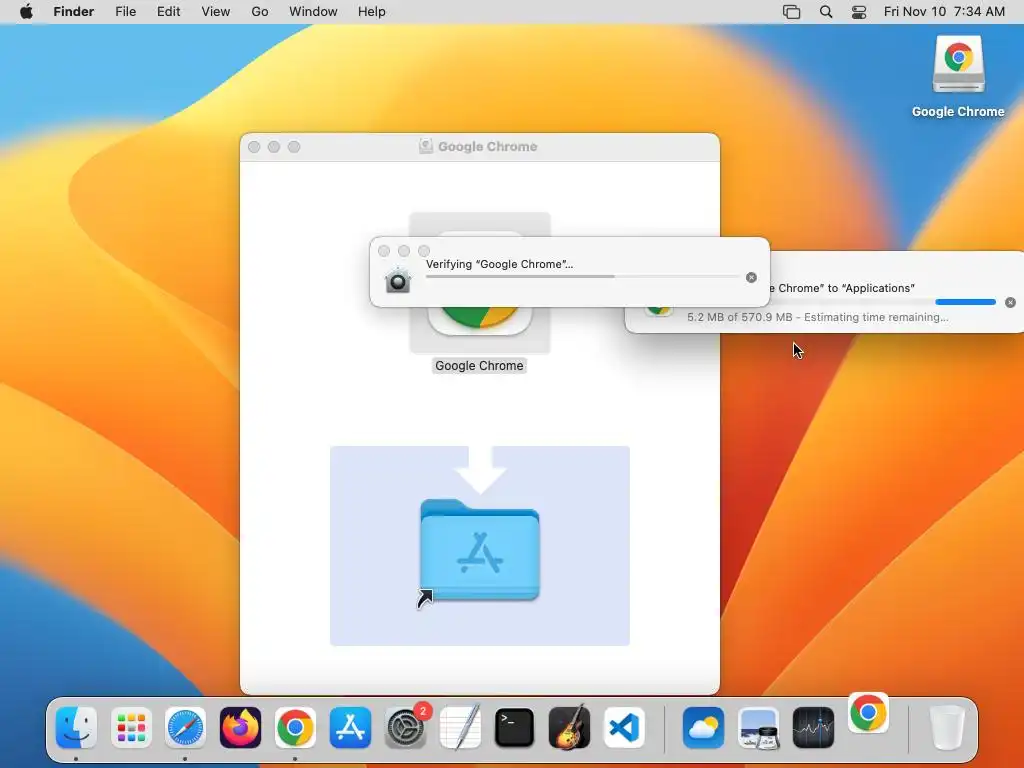Open the Go menu
Screen dimensions: 1024x768
click(260, 12)
